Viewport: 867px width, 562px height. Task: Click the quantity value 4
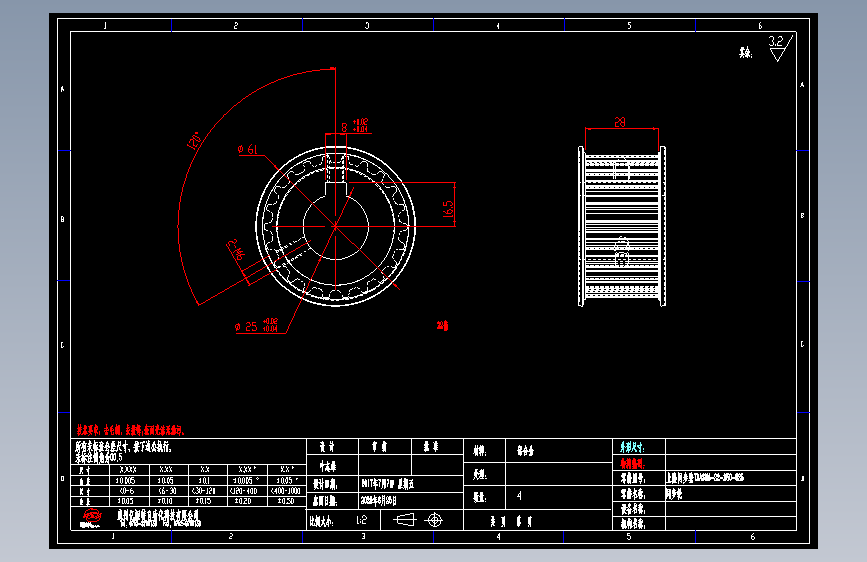[x=519, y=496]
